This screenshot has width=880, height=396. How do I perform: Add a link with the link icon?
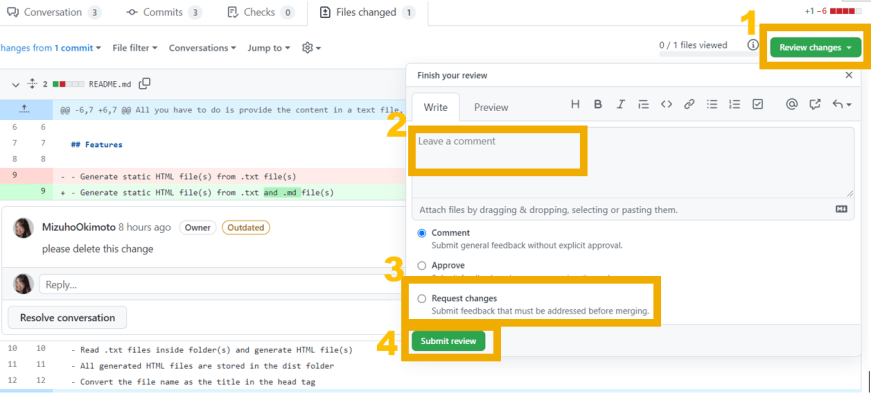689,104
